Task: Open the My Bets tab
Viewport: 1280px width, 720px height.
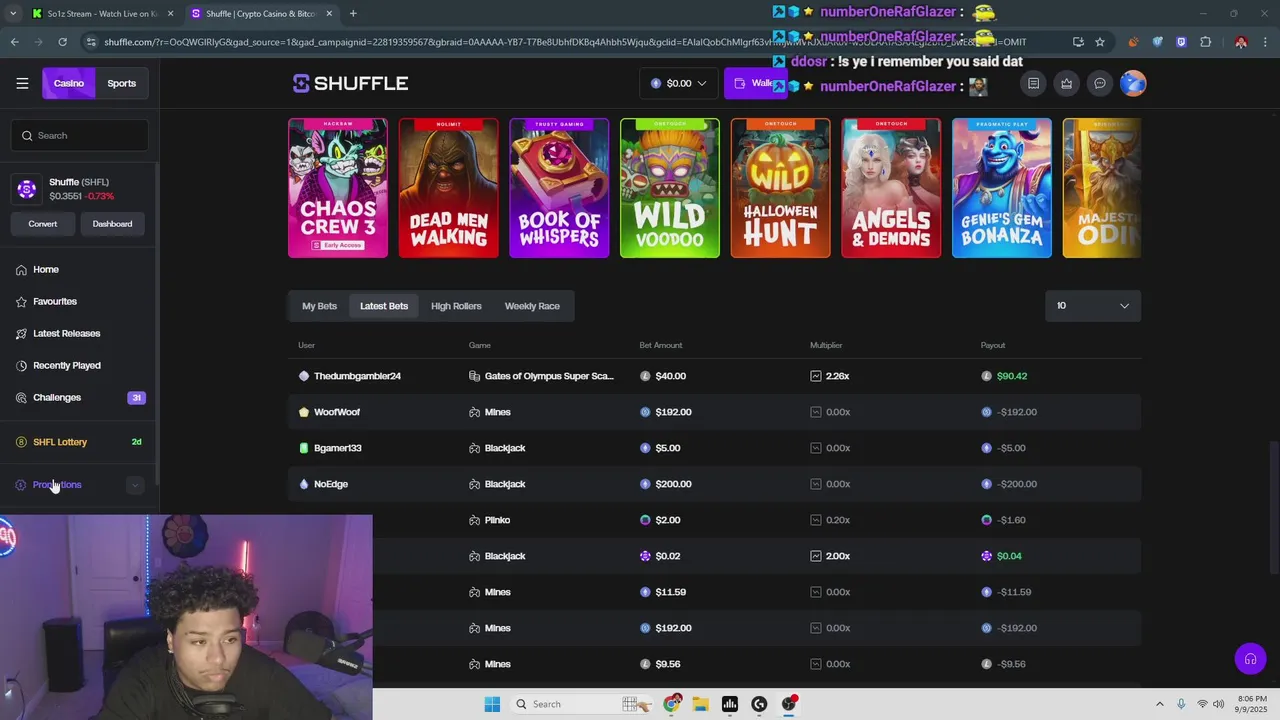Action: pyautogui.click(x=320, y=306)
